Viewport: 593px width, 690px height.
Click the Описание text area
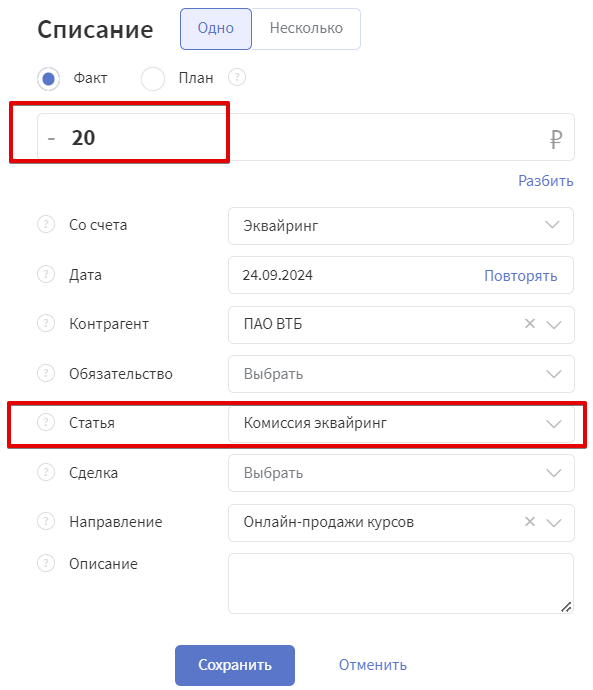coord(401,584)
